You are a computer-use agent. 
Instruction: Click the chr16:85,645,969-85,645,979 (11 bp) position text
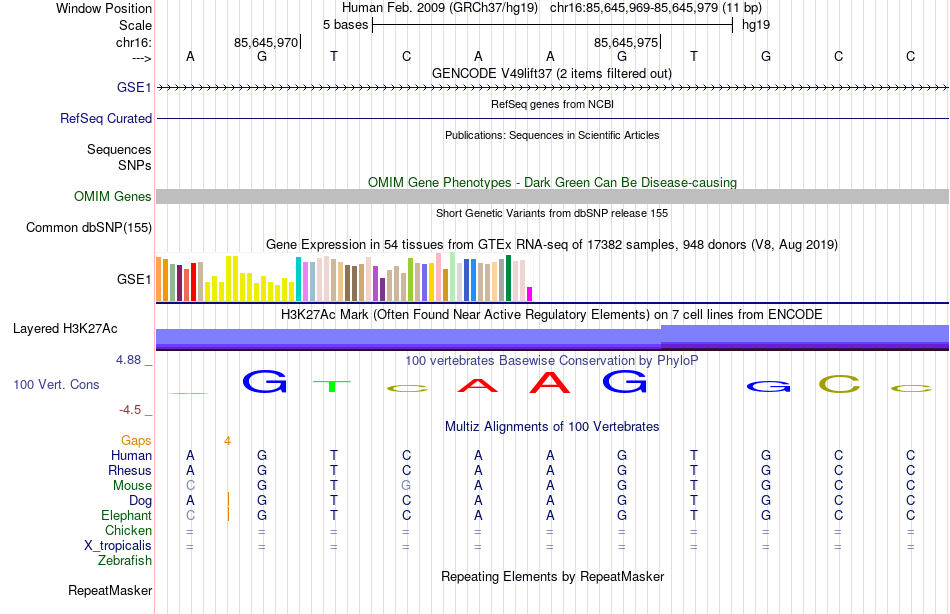[656, 8]
